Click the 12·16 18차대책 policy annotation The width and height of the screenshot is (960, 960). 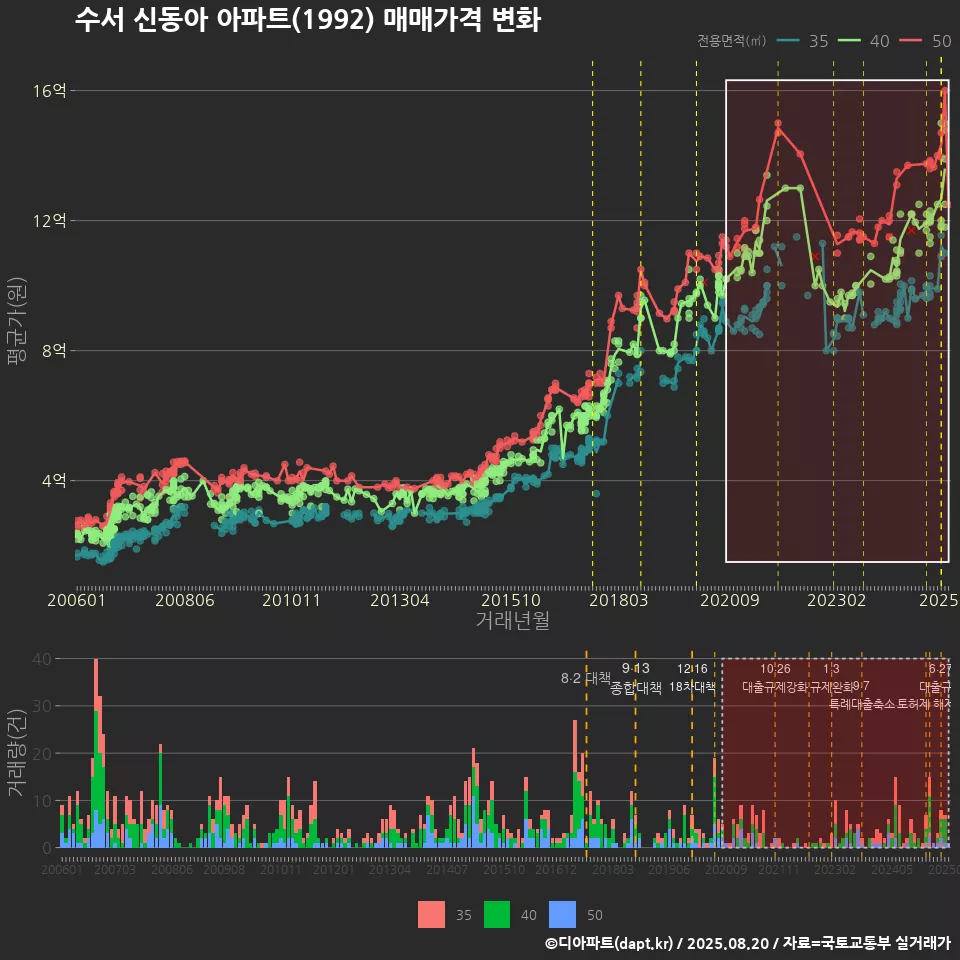(692, 678)
